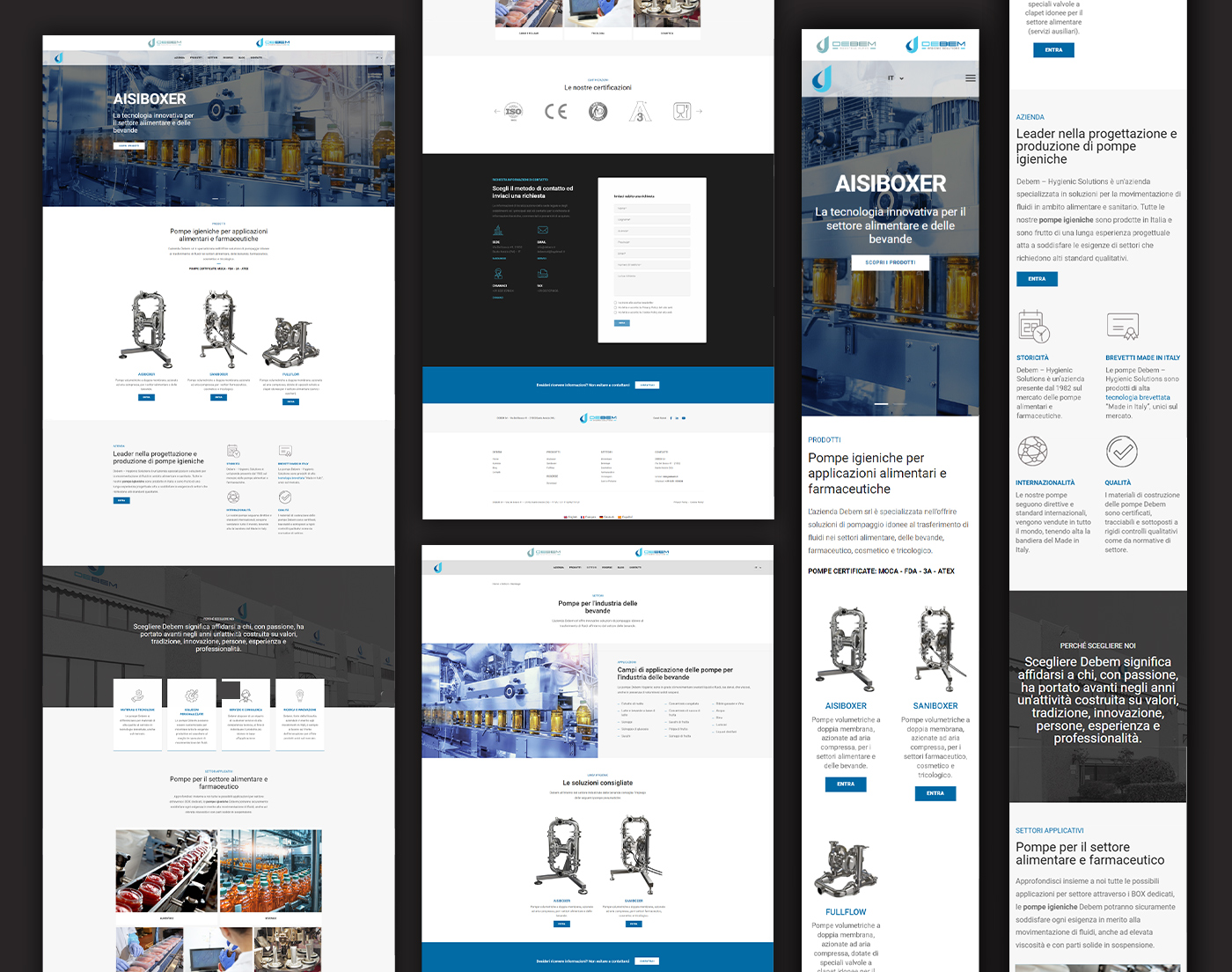Click droplet logo in beverage page navbar
The image size is (1232, 972).
[x=437, y=568]
